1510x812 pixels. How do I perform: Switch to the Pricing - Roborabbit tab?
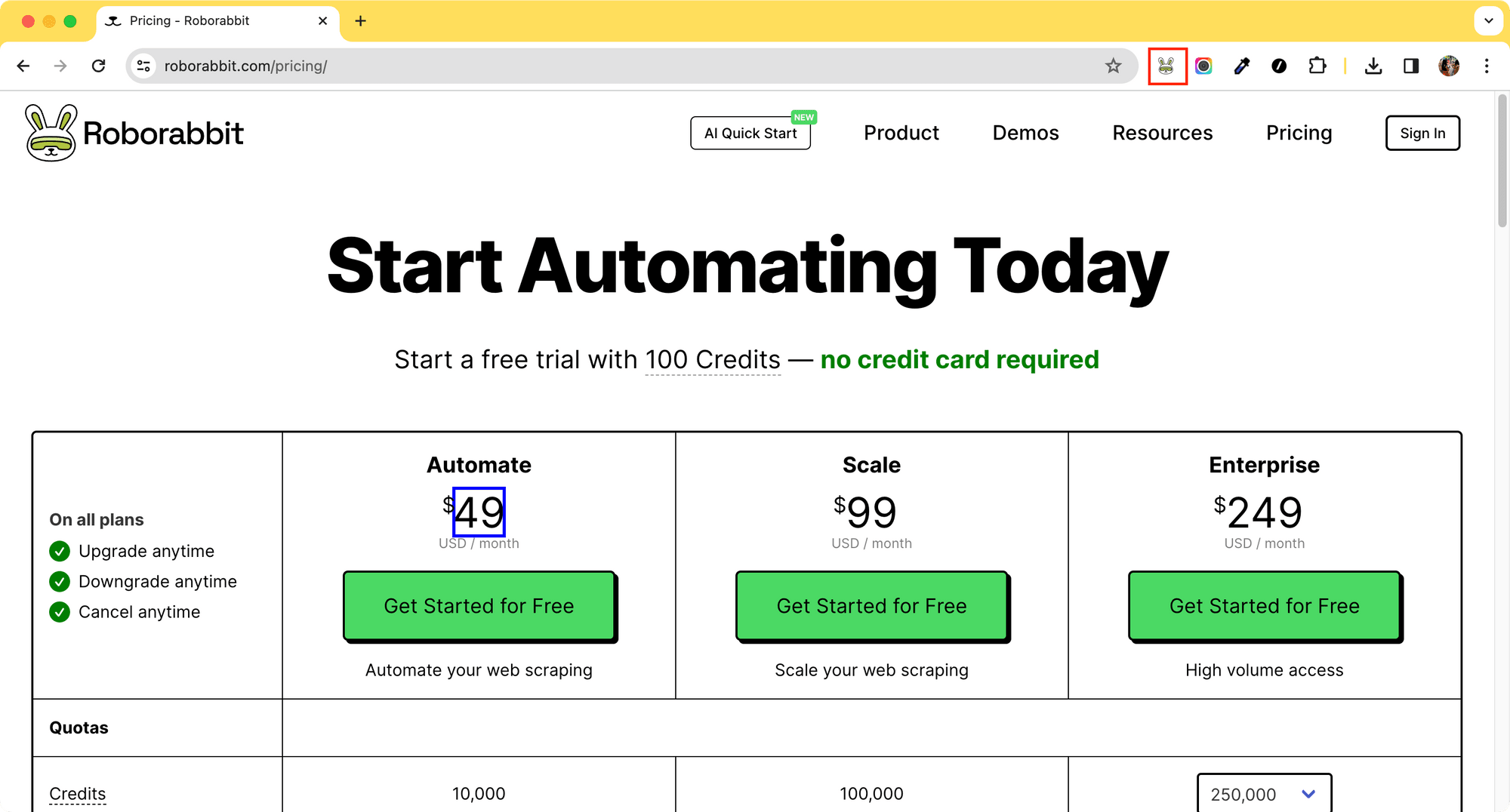[204, 20]
